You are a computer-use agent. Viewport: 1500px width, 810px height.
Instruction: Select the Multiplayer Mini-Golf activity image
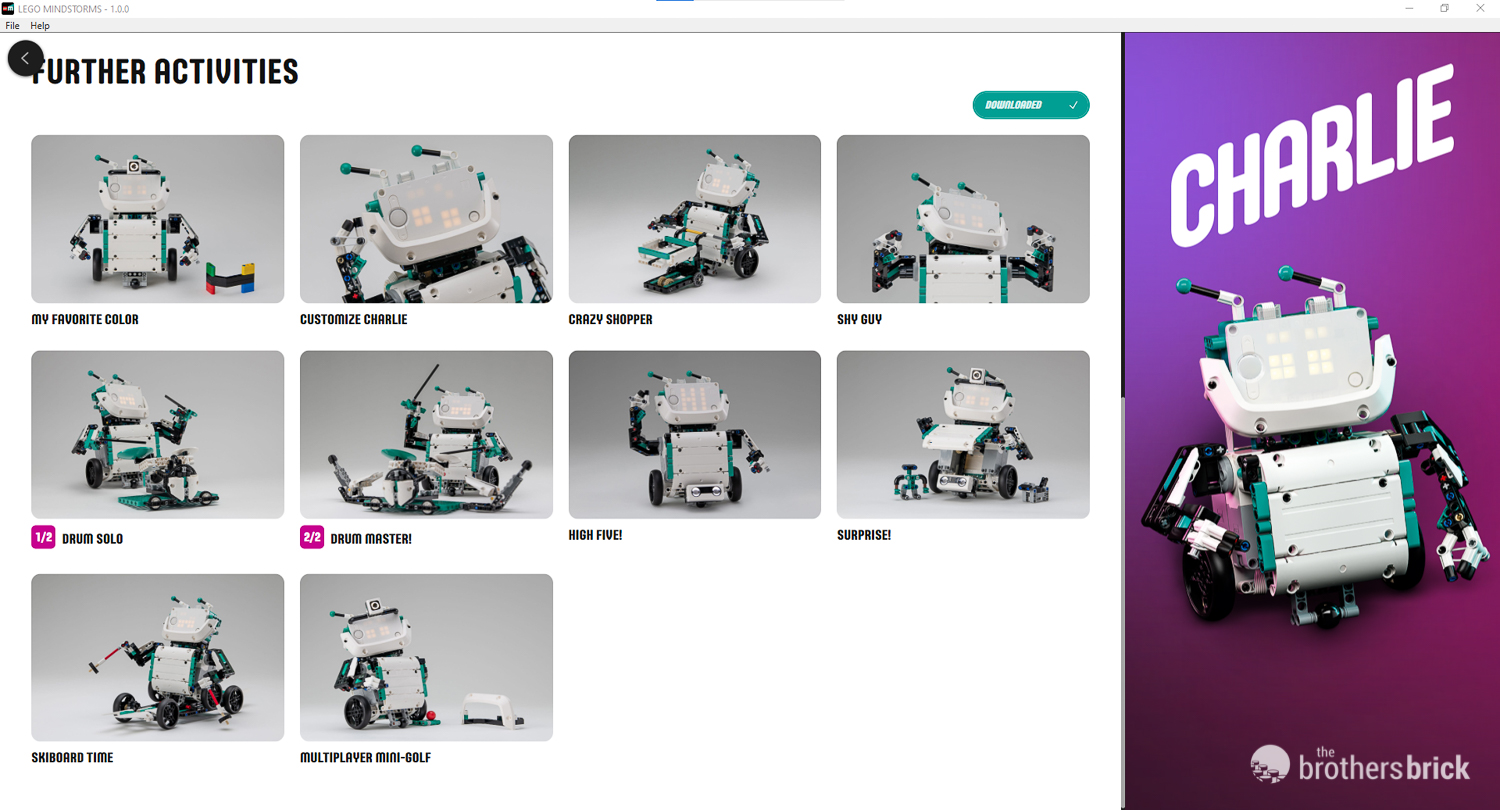click(x=426, y=657)
